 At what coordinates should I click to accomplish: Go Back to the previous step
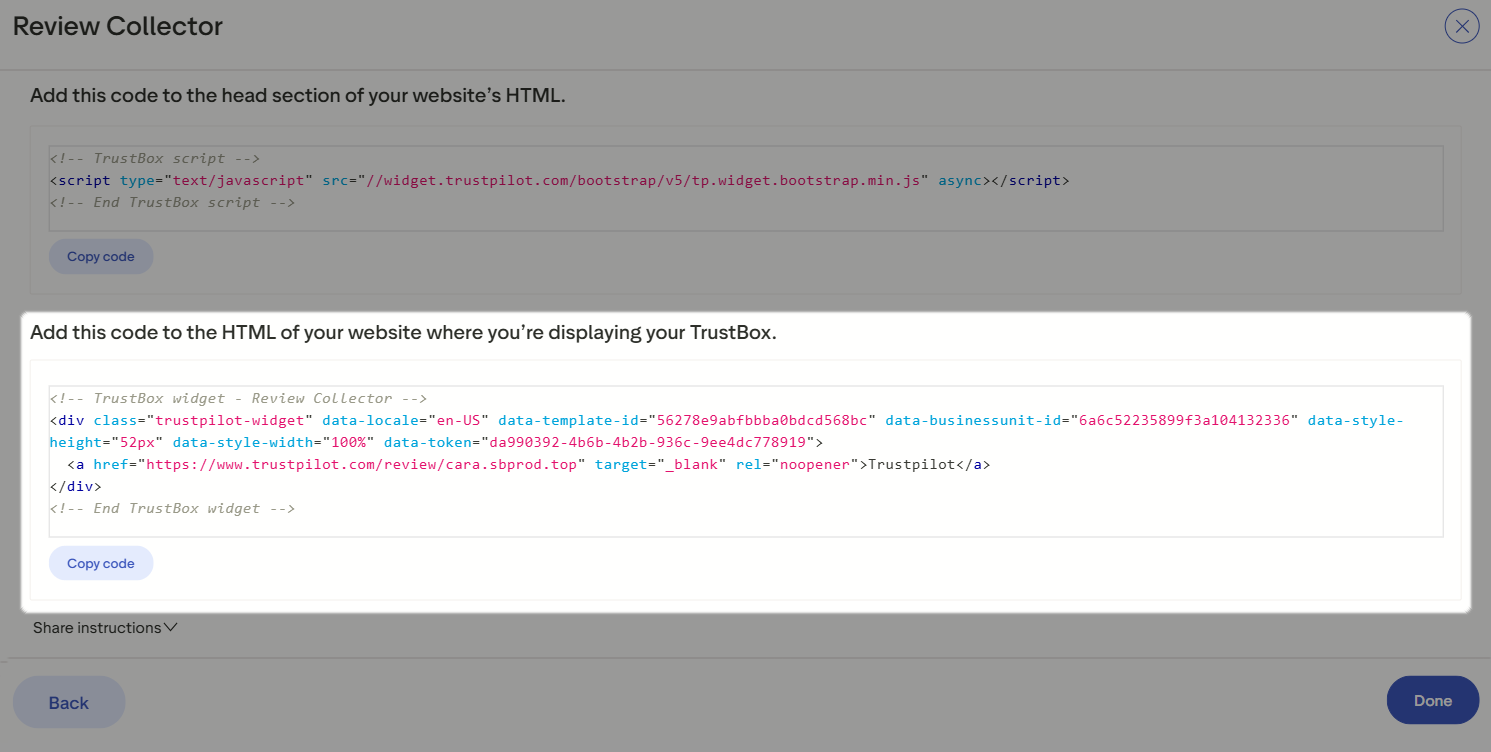[x=69, y=702]
